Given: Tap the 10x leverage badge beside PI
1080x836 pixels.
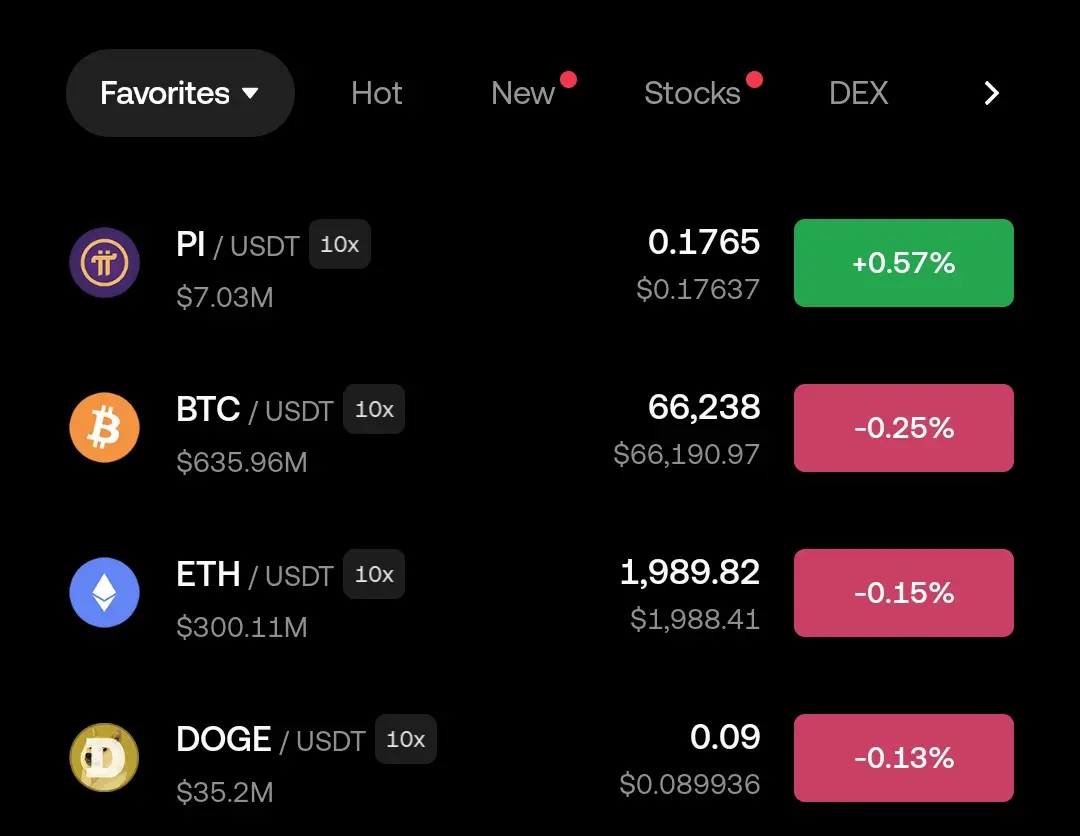Looking at the screenshot, I should pyautogui.click(x=339, y=245).
